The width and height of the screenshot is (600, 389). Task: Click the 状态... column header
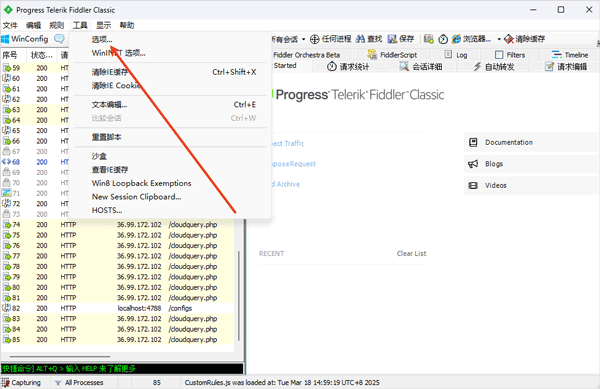[x=42, y=55]
